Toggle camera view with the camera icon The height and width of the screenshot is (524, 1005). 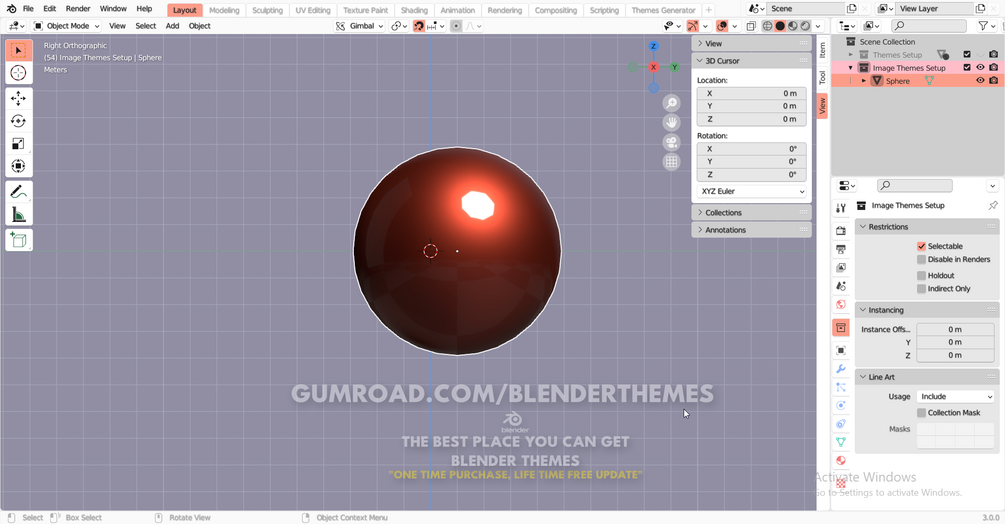[671, 142]
